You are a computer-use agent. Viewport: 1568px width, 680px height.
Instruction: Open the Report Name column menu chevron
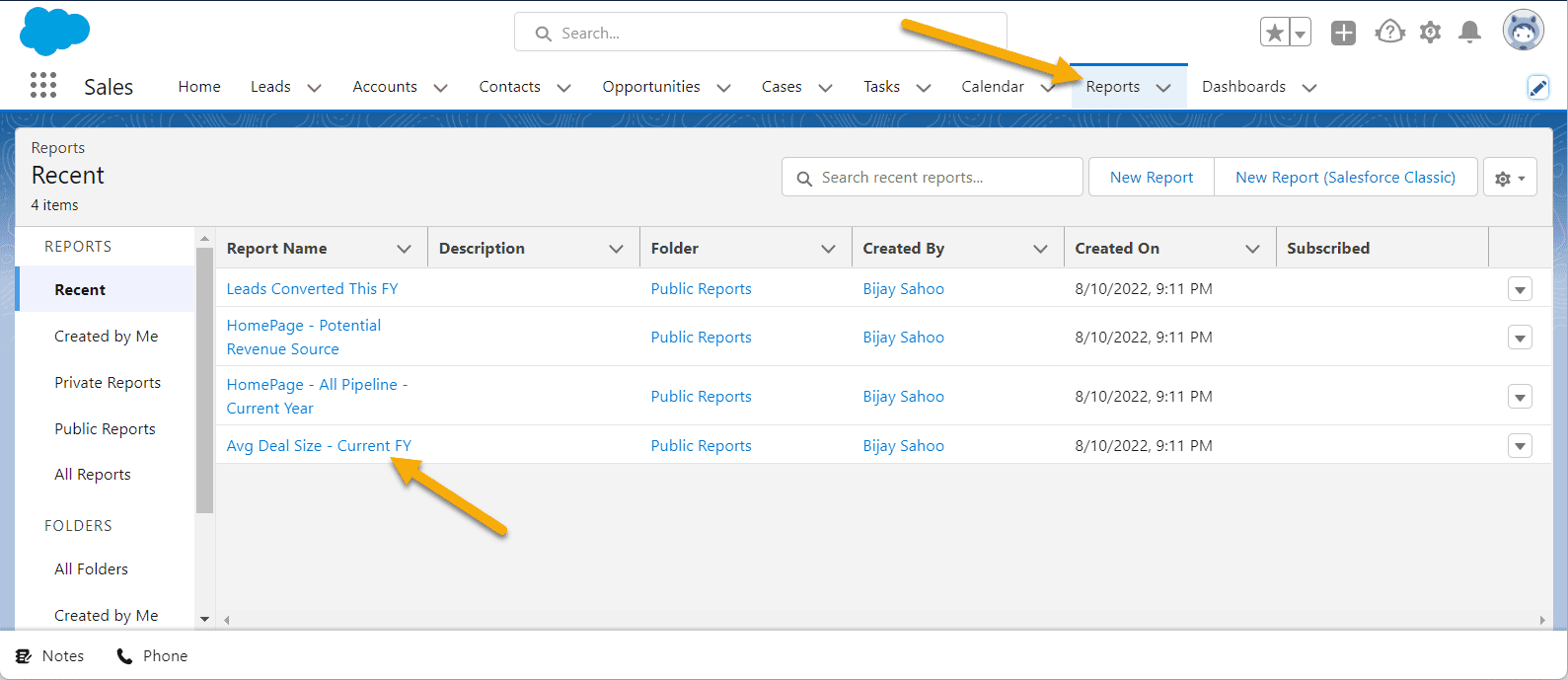(x=405, y=249)
